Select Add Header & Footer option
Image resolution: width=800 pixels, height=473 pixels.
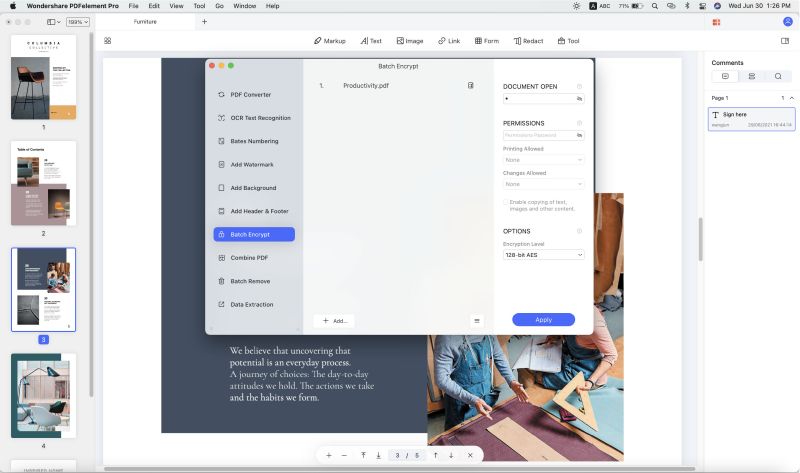(254, 211)
